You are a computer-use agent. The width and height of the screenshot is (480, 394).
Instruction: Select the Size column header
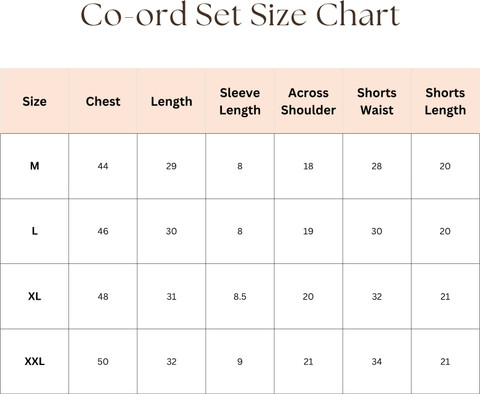[34, 101]
